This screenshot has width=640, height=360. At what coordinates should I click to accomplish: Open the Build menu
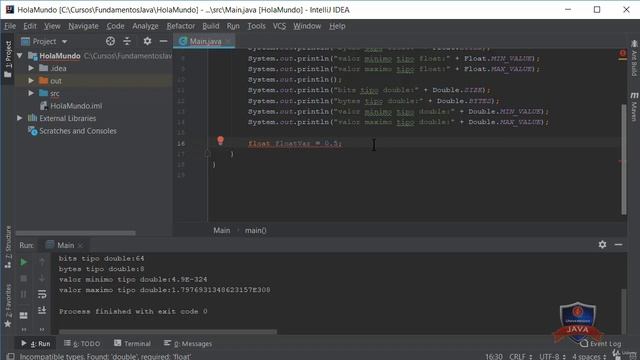pos(211,26)
